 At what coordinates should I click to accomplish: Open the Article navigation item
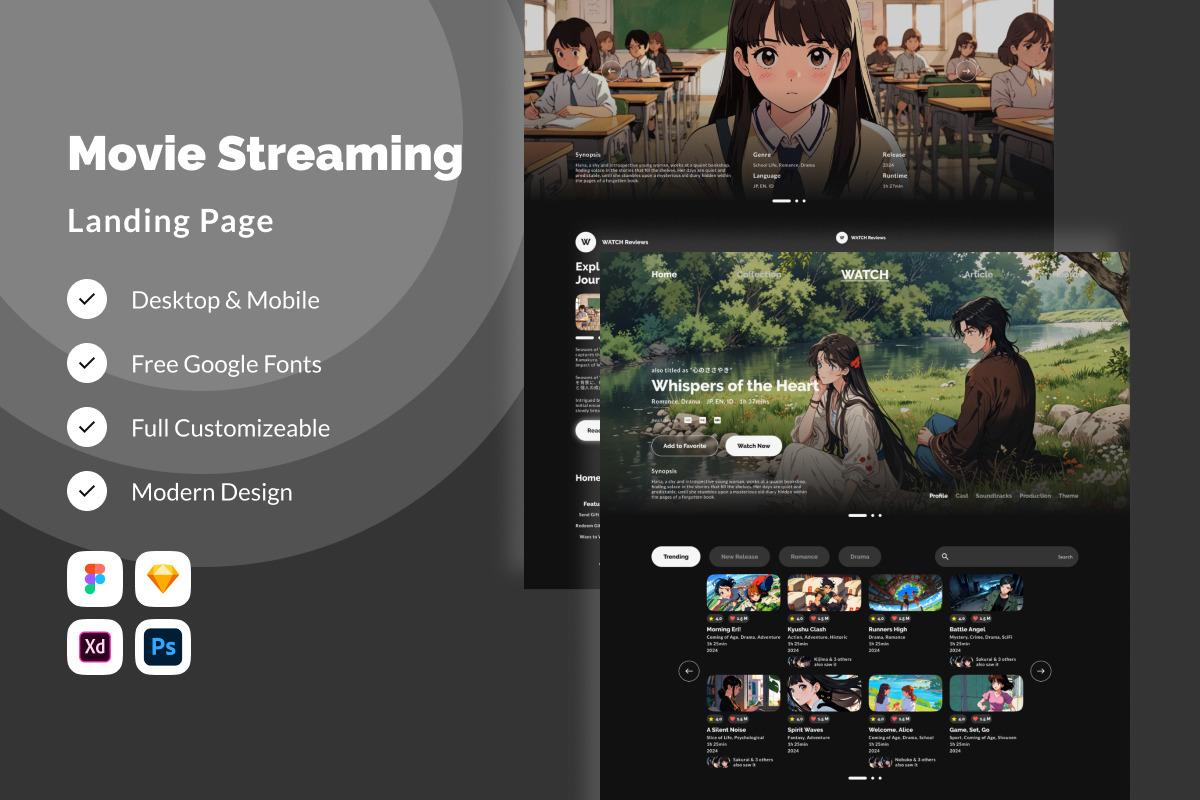point(978,275)
